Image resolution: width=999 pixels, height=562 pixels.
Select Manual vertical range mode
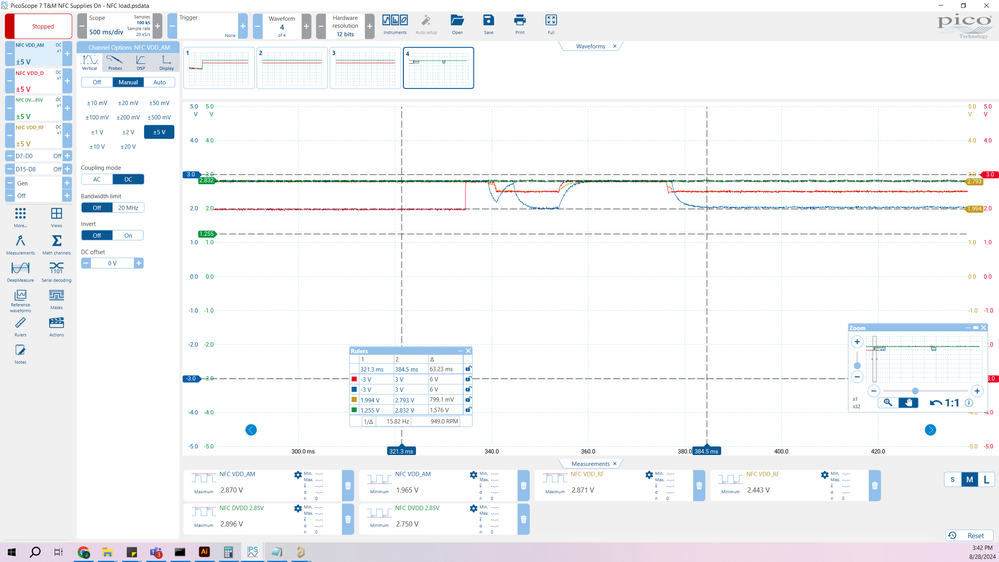(128, 82)
